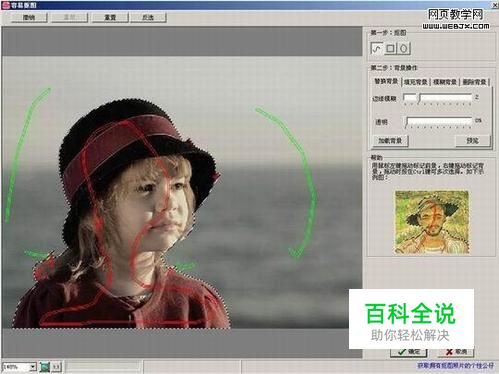Switch to the 替换背景 tab

coord(386,81)
